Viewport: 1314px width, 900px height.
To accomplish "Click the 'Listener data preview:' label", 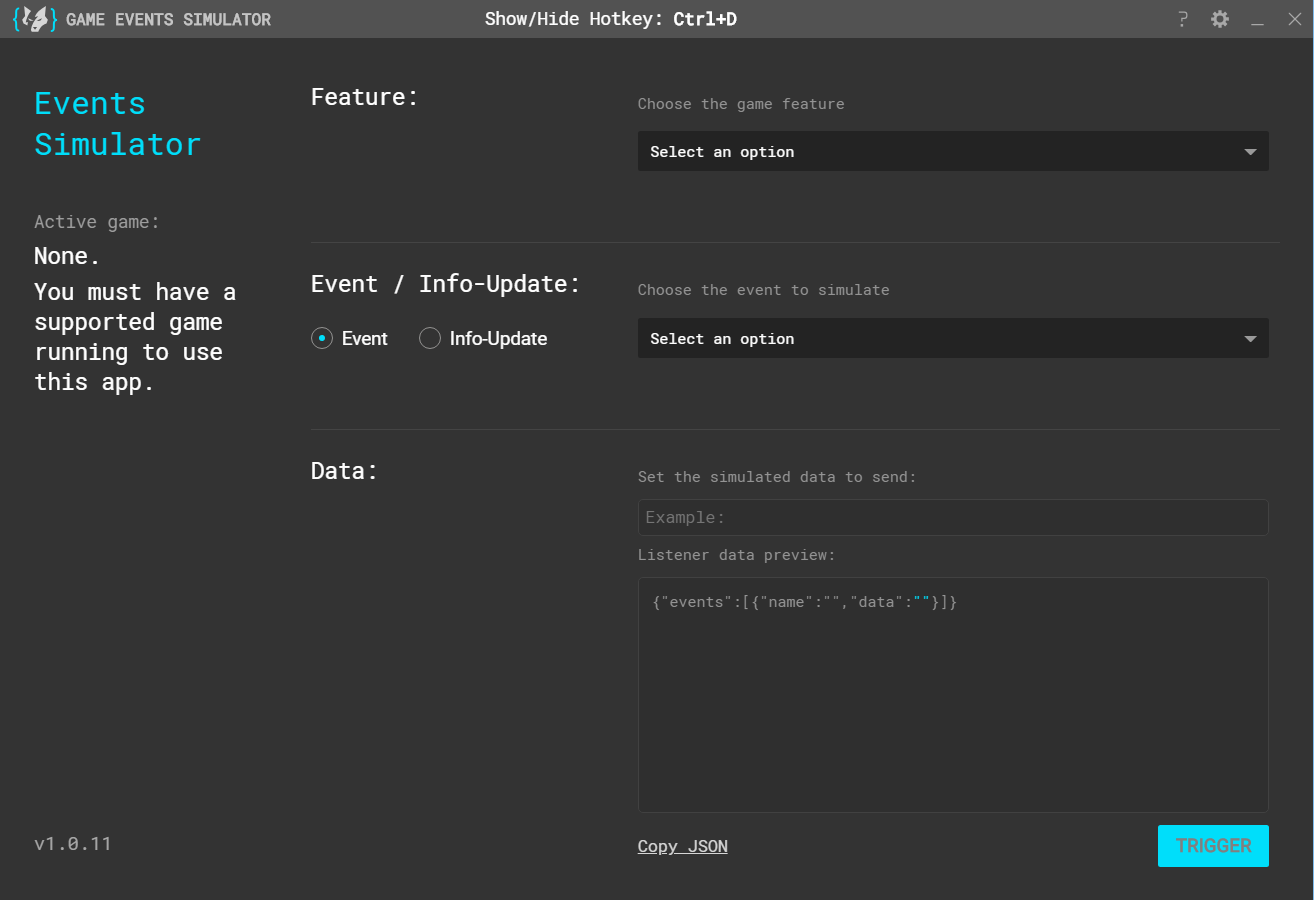I will (737, 555).
